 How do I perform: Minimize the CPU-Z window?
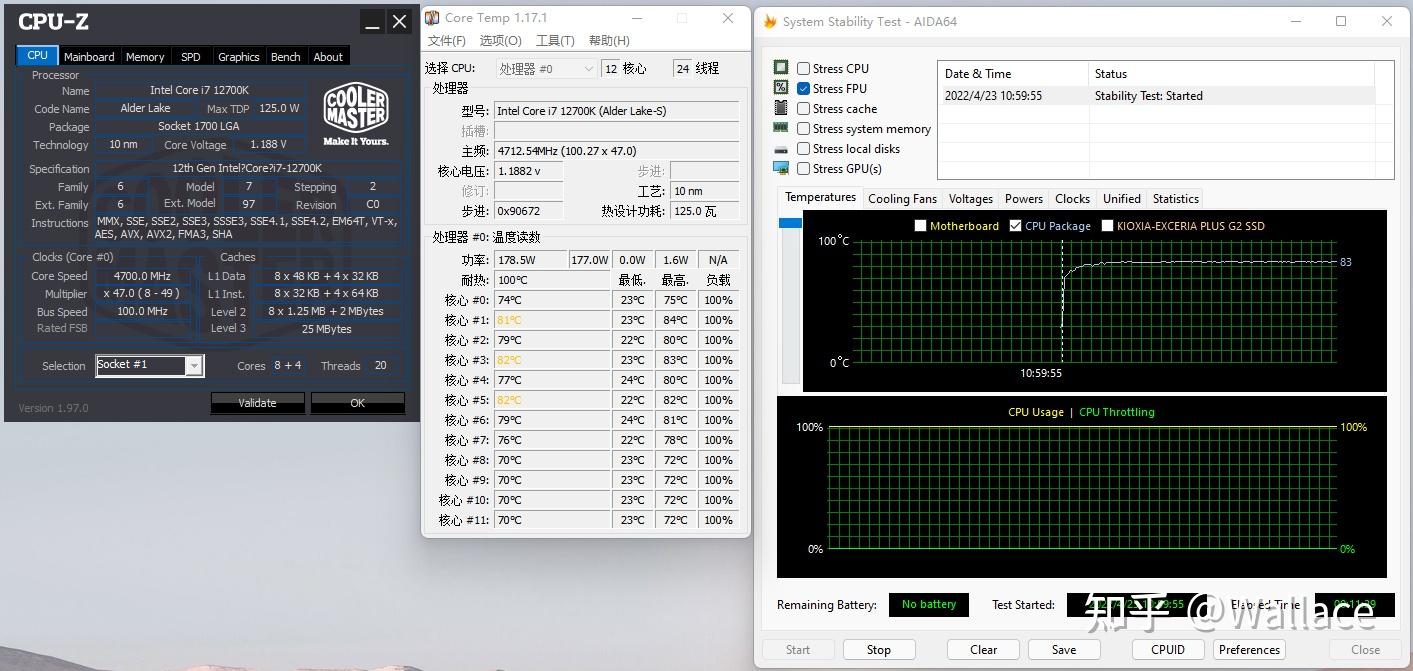[372, 22]
